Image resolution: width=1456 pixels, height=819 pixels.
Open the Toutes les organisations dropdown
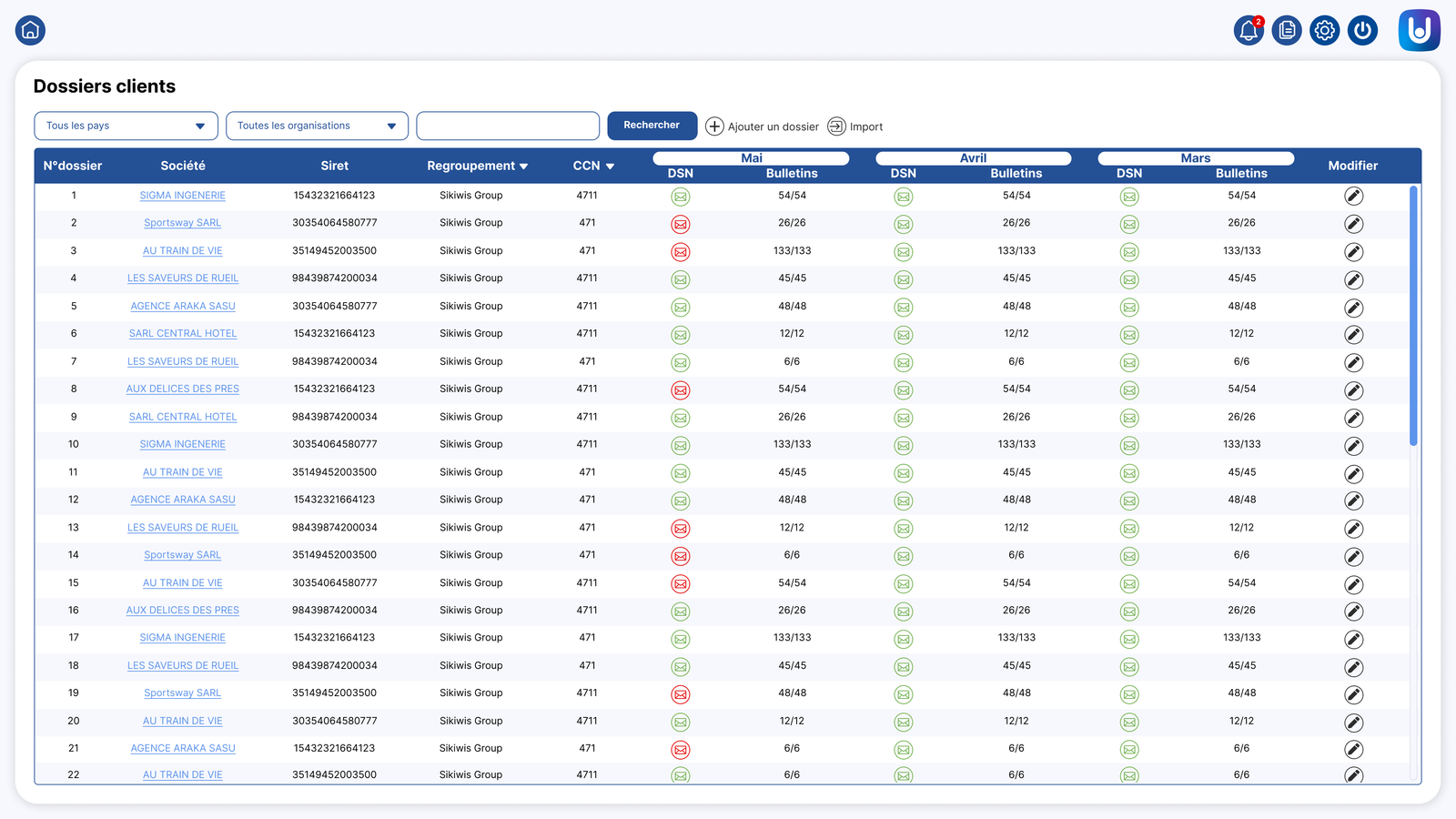[x=318, y=126]
